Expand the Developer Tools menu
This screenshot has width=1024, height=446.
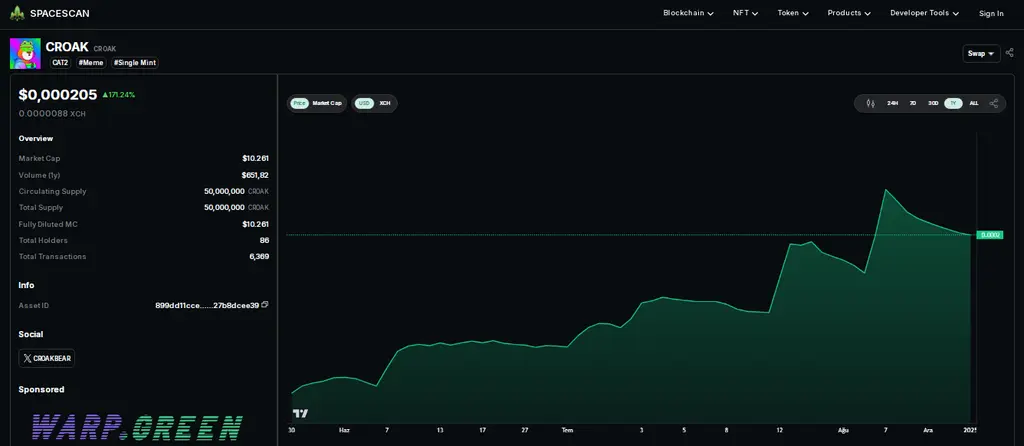pyautogui.click(x=924, y=13)
